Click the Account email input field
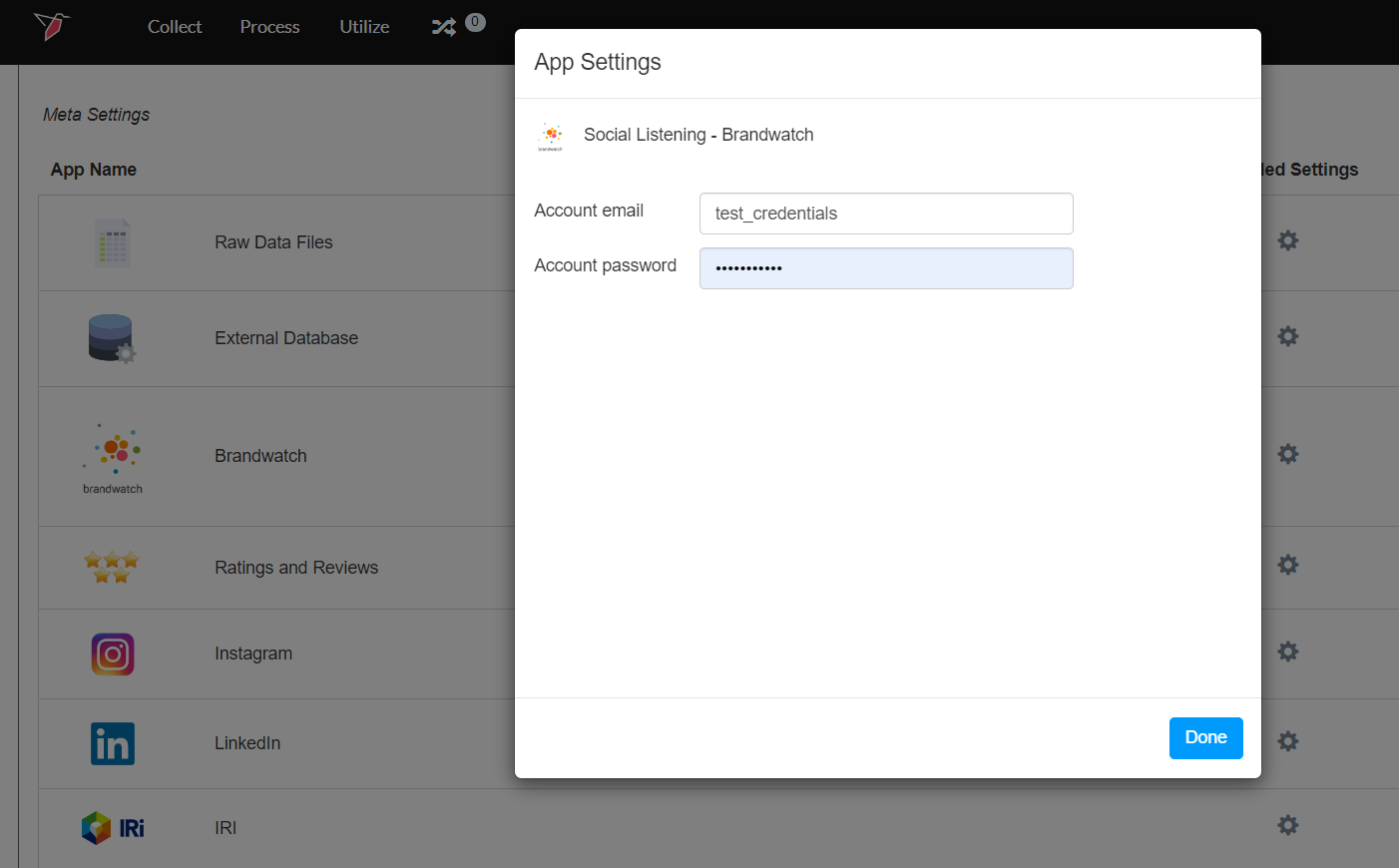Viewport: 1399px width, 868px height. point(885,214)
